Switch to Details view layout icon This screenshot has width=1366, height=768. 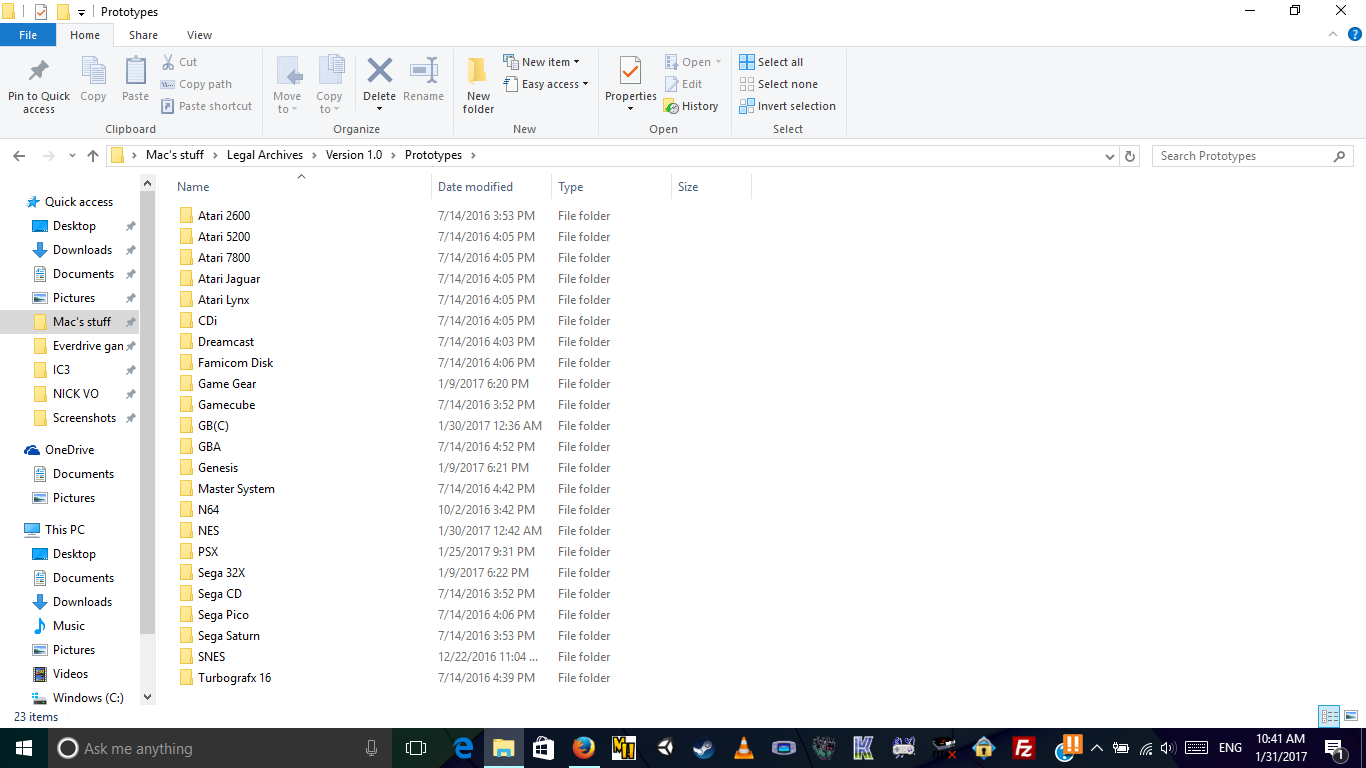(x=1329, y=716)
